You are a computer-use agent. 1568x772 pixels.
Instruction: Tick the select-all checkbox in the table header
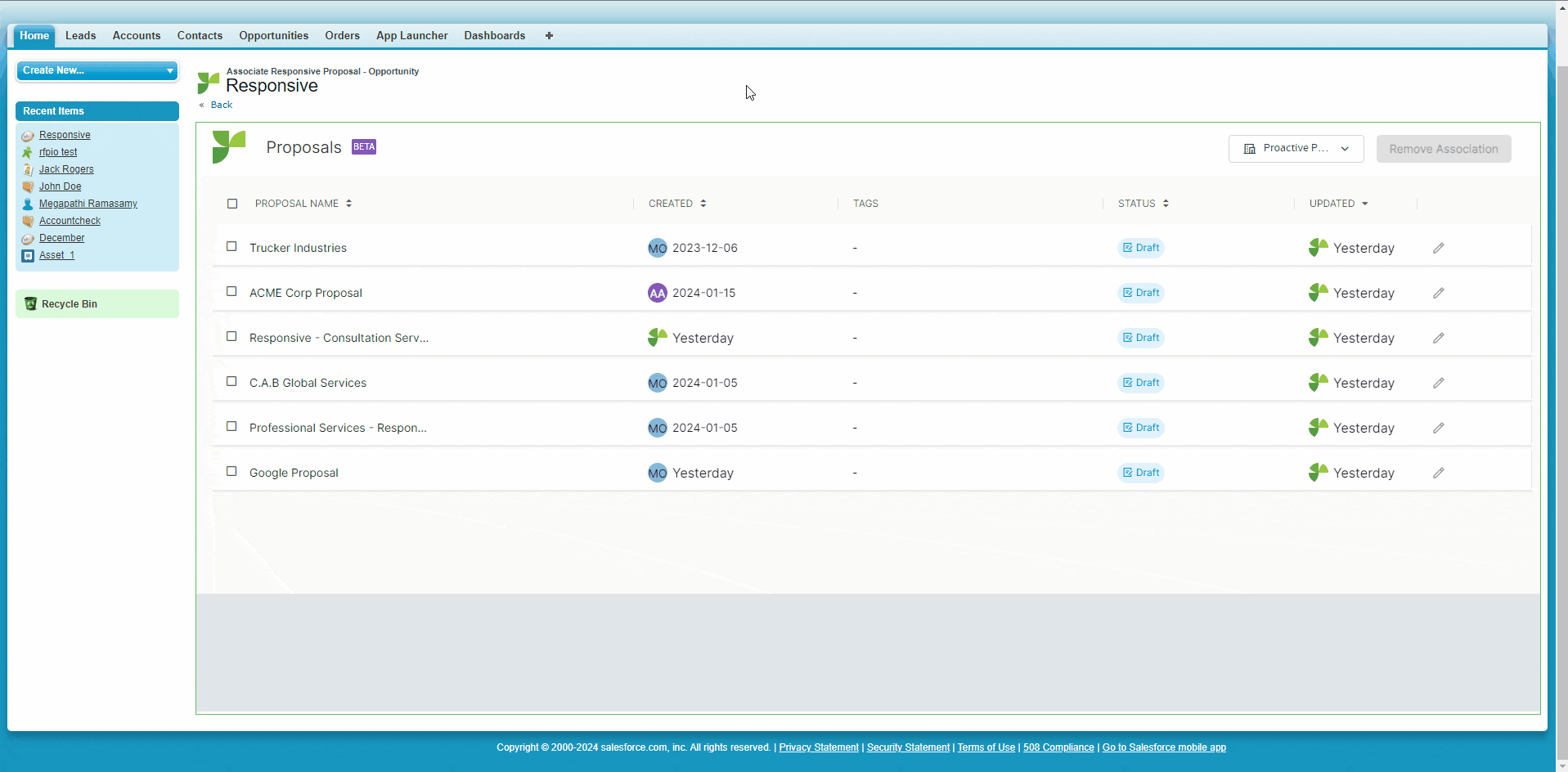232,204
